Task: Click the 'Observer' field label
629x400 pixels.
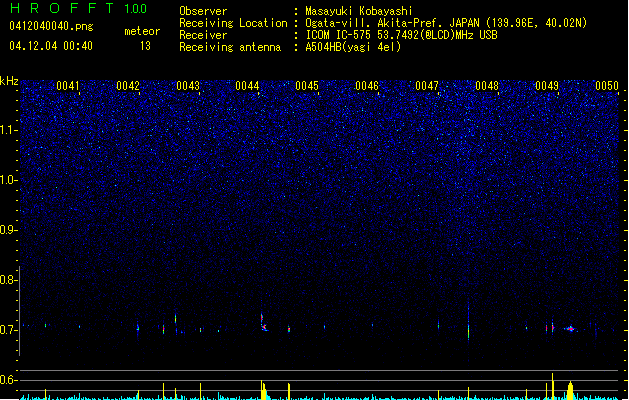Action: coord(203,11)
